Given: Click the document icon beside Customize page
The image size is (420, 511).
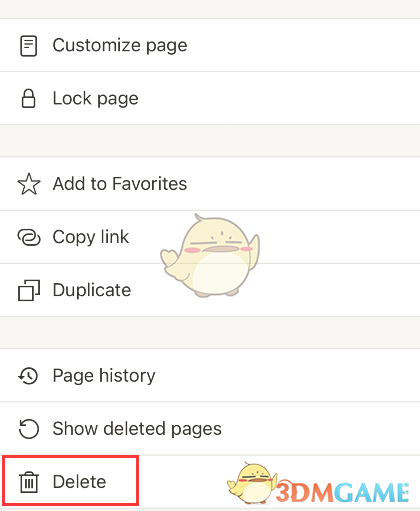Looking at the screenshot, I should [29, 46].
